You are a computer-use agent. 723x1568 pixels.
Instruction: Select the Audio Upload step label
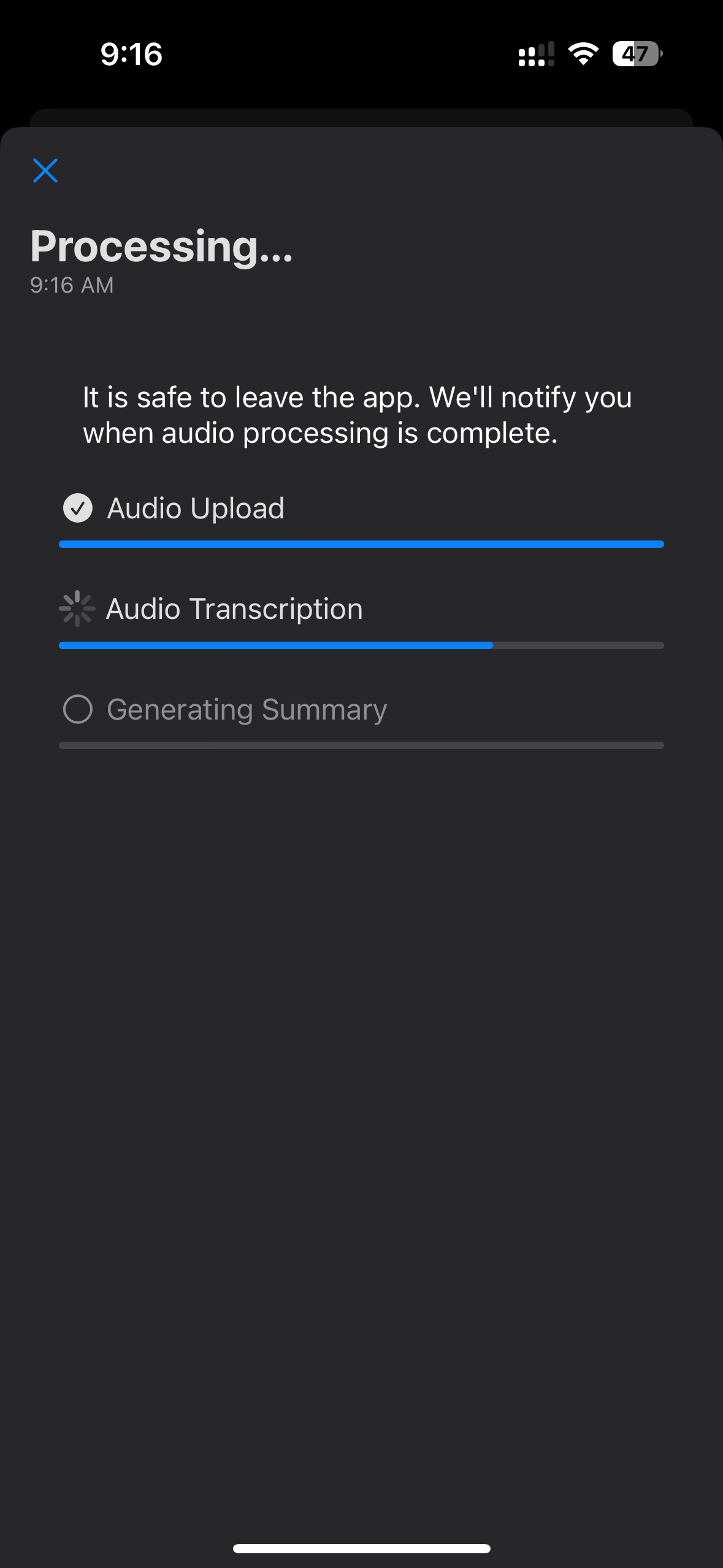coord(196,508)
